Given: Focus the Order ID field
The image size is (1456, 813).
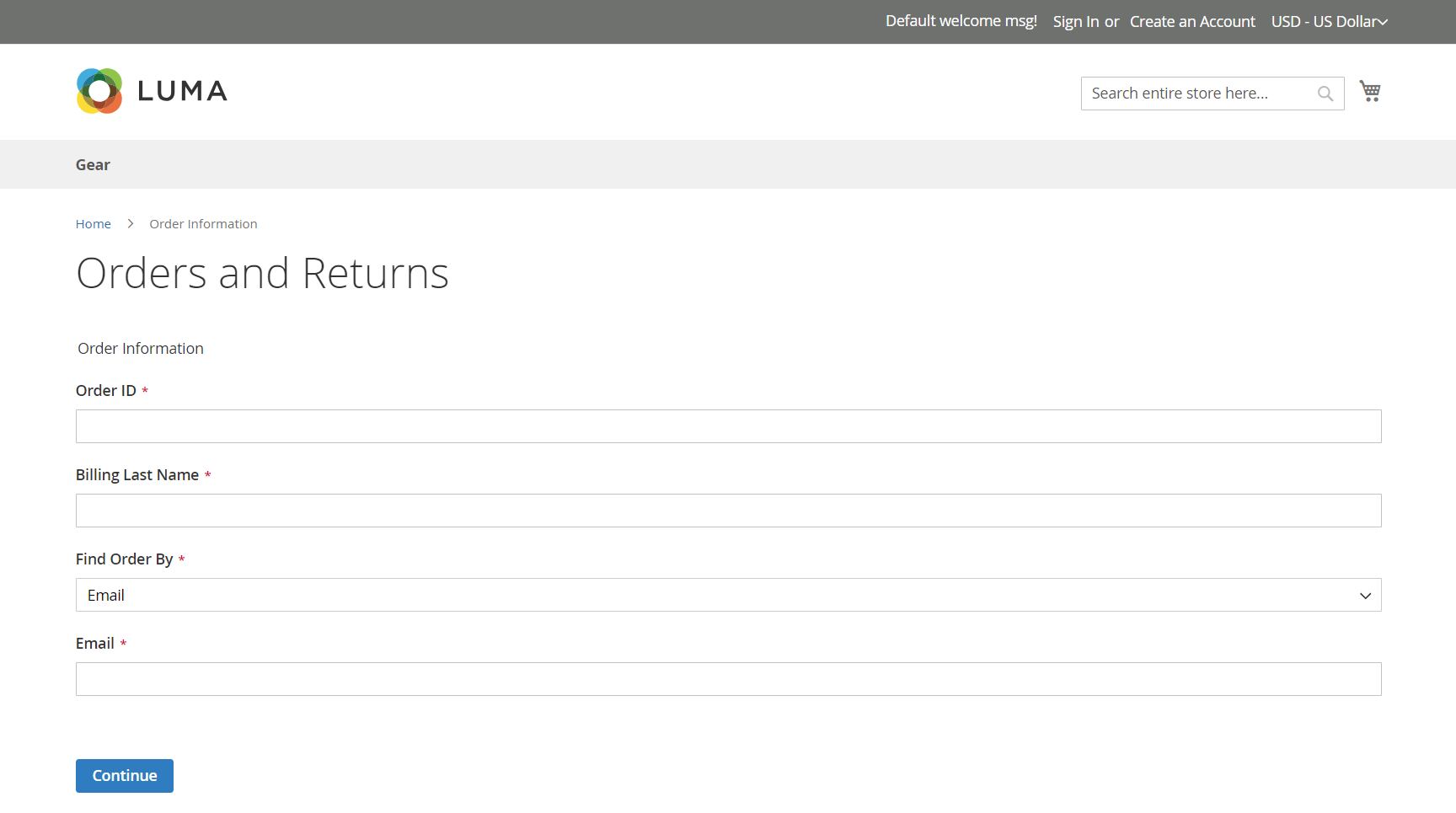Looking at the screenshot, I should (x=728, y=426).
